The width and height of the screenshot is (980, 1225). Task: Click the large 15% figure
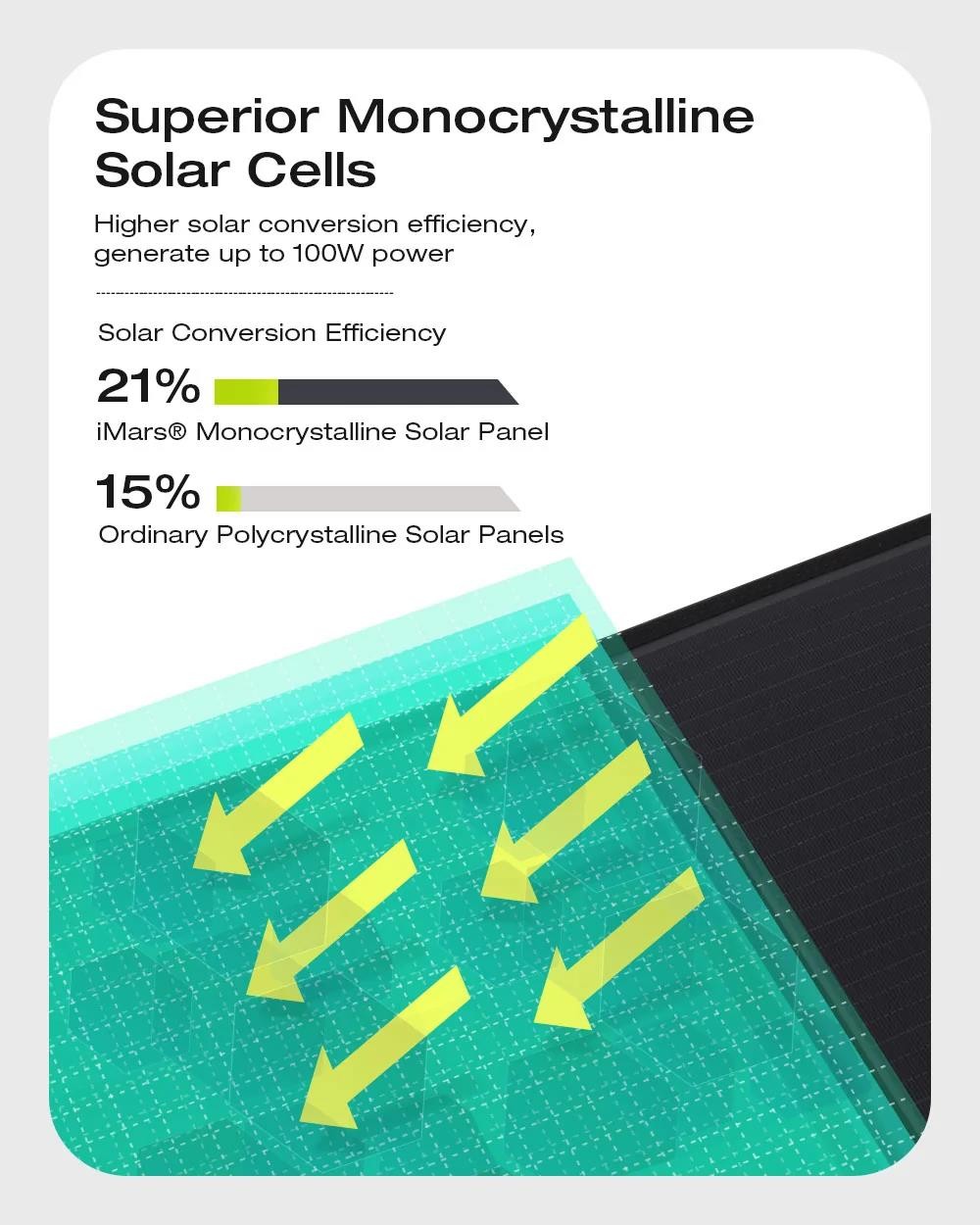coord(148,492)
